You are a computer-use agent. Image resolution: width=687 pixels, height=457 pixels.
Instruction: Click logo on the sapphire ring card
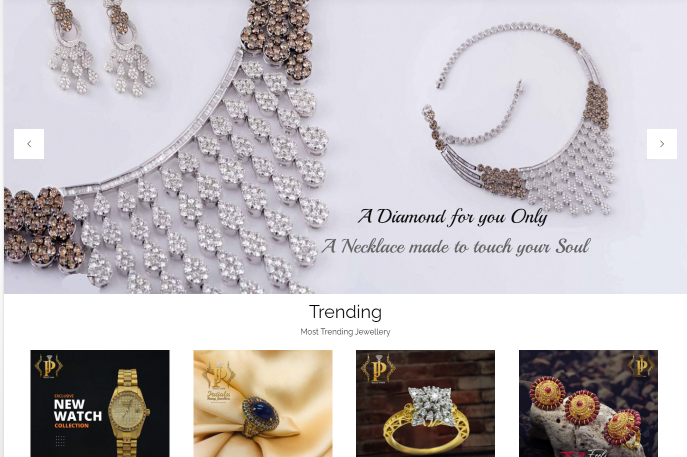pyautogui.click(x=219, y=380)
